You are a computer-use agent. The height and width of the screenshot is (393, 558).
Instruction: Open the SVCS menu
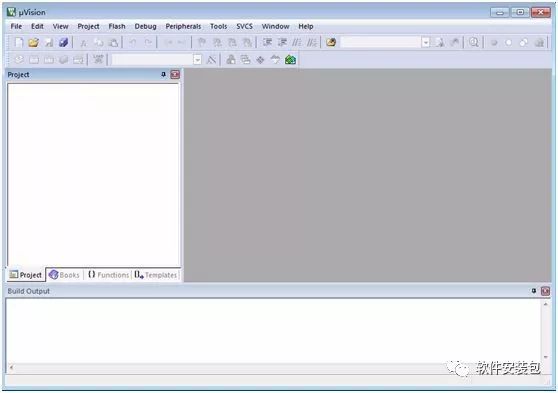tap(244, 26)
